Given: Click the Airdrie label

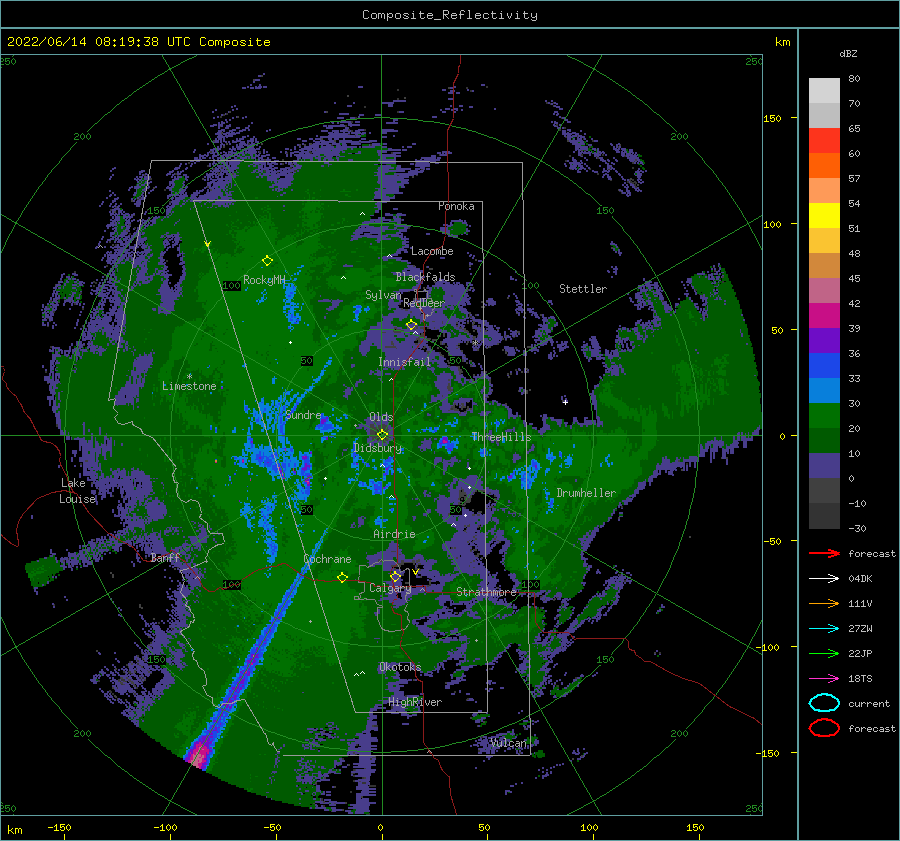Looking at the screenshot, I should [394, 534].
